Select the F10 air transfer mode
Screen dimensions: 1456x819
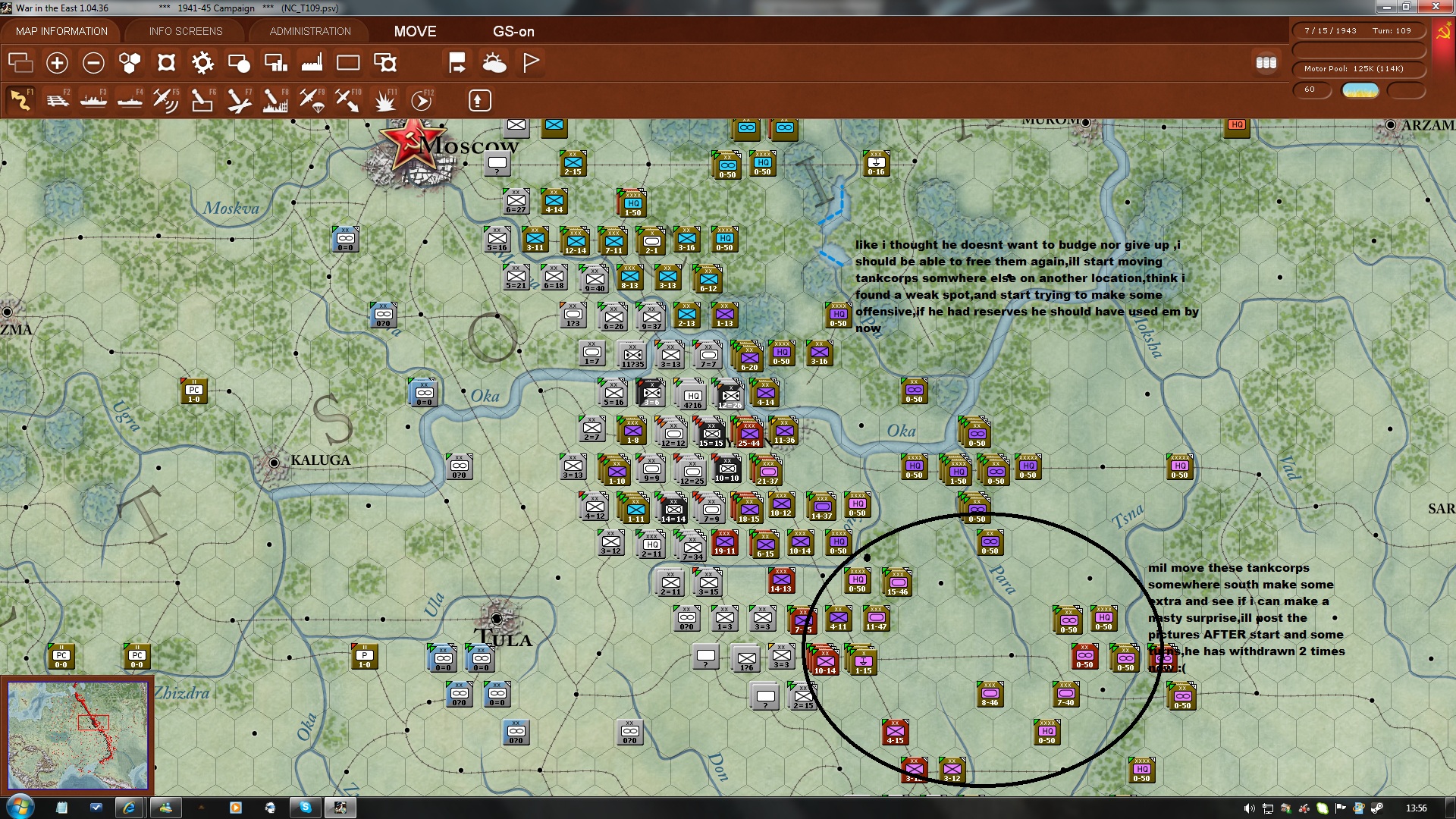coord(348,100)
